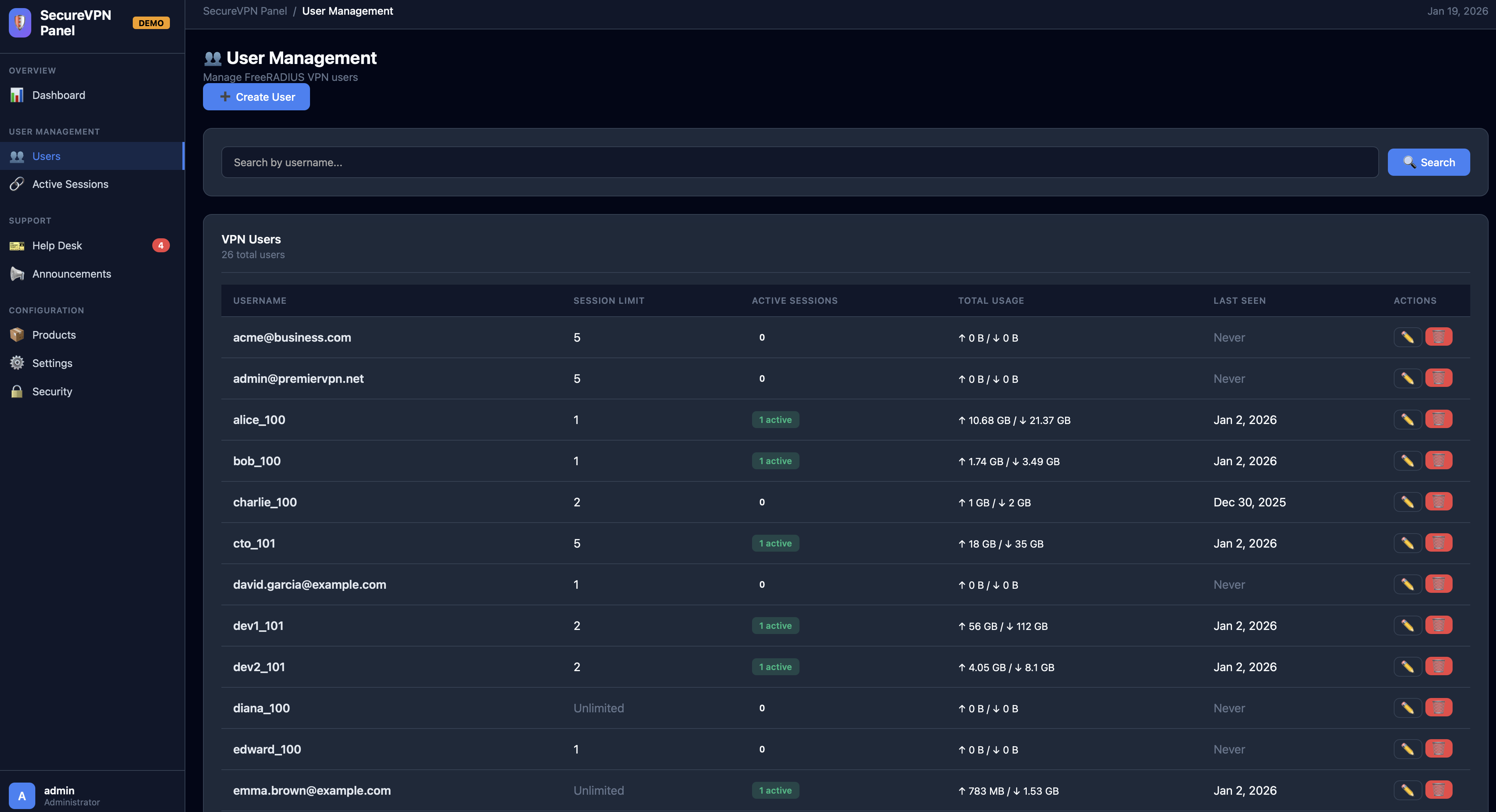Click admin avatar icon in sidebar
Screen dimensions: 1496x812
pyautogui.click(x=22, y=795)
